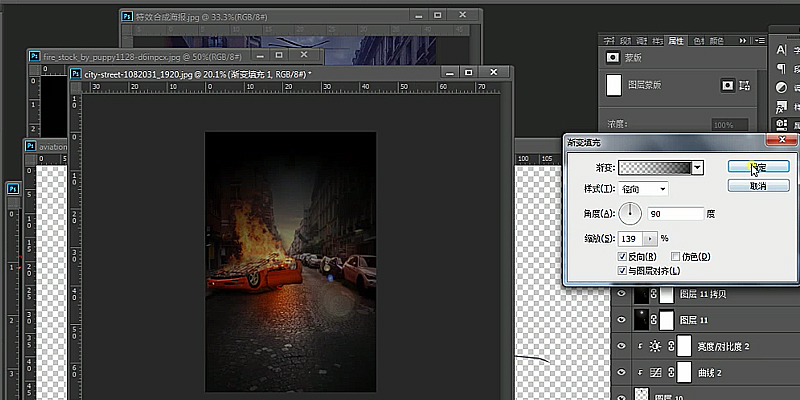Toggle visibility of the 图层 10 layer
Screen dimensions: 800x400
[621, 396]
